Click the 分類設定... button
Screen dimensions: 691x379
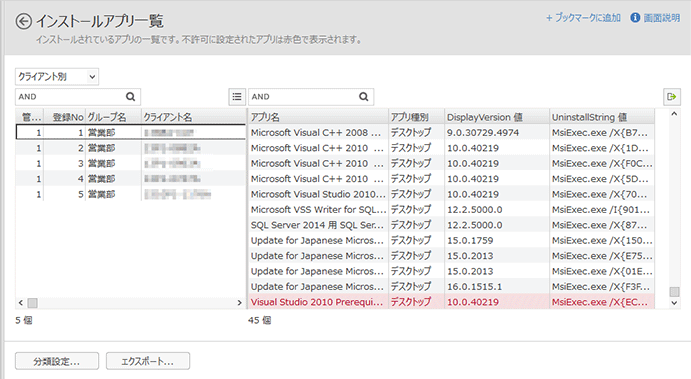point(57,361)
